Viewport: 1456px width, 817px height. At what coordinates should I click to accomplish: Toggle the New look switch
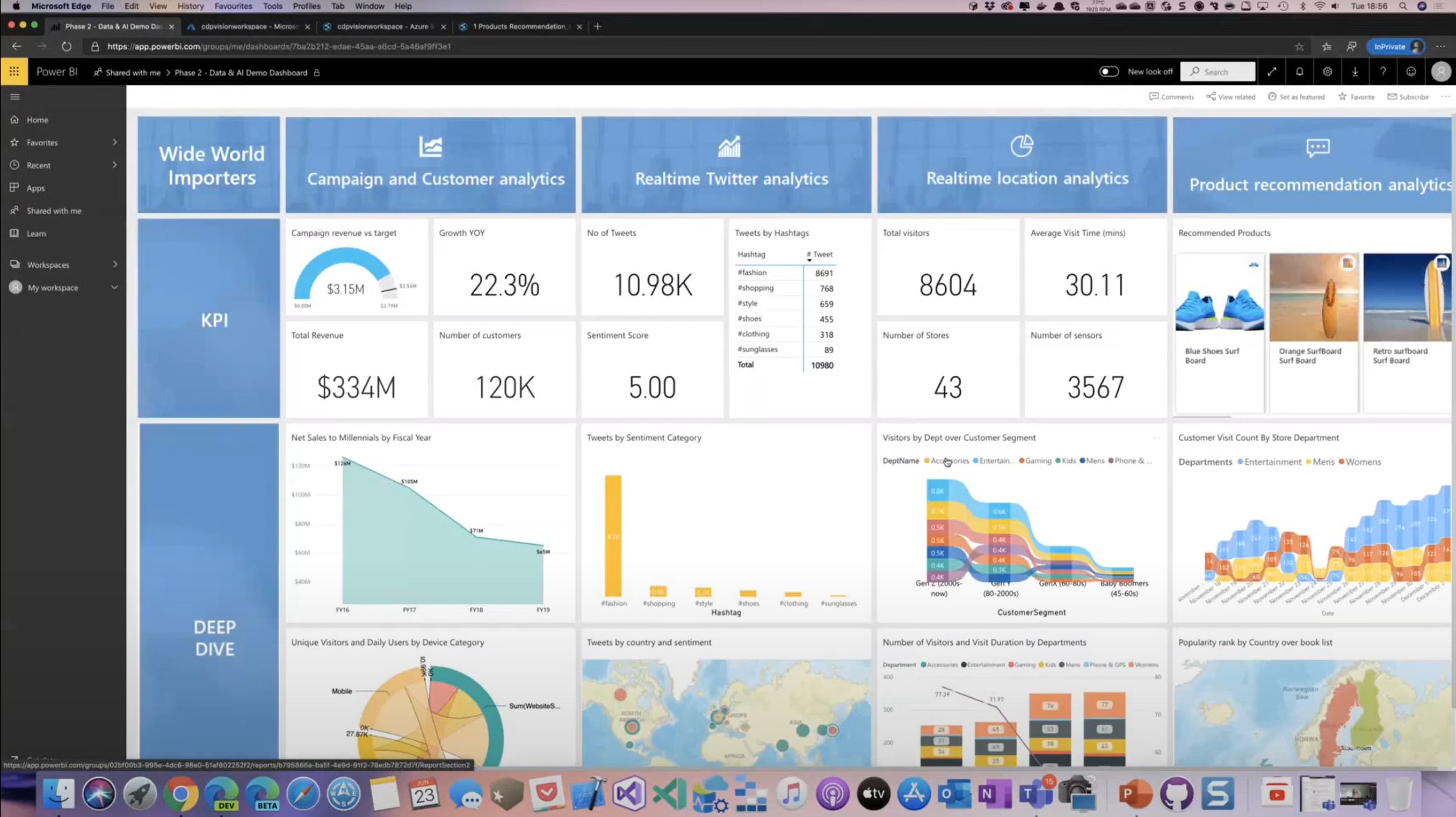tap(1109, 72)
